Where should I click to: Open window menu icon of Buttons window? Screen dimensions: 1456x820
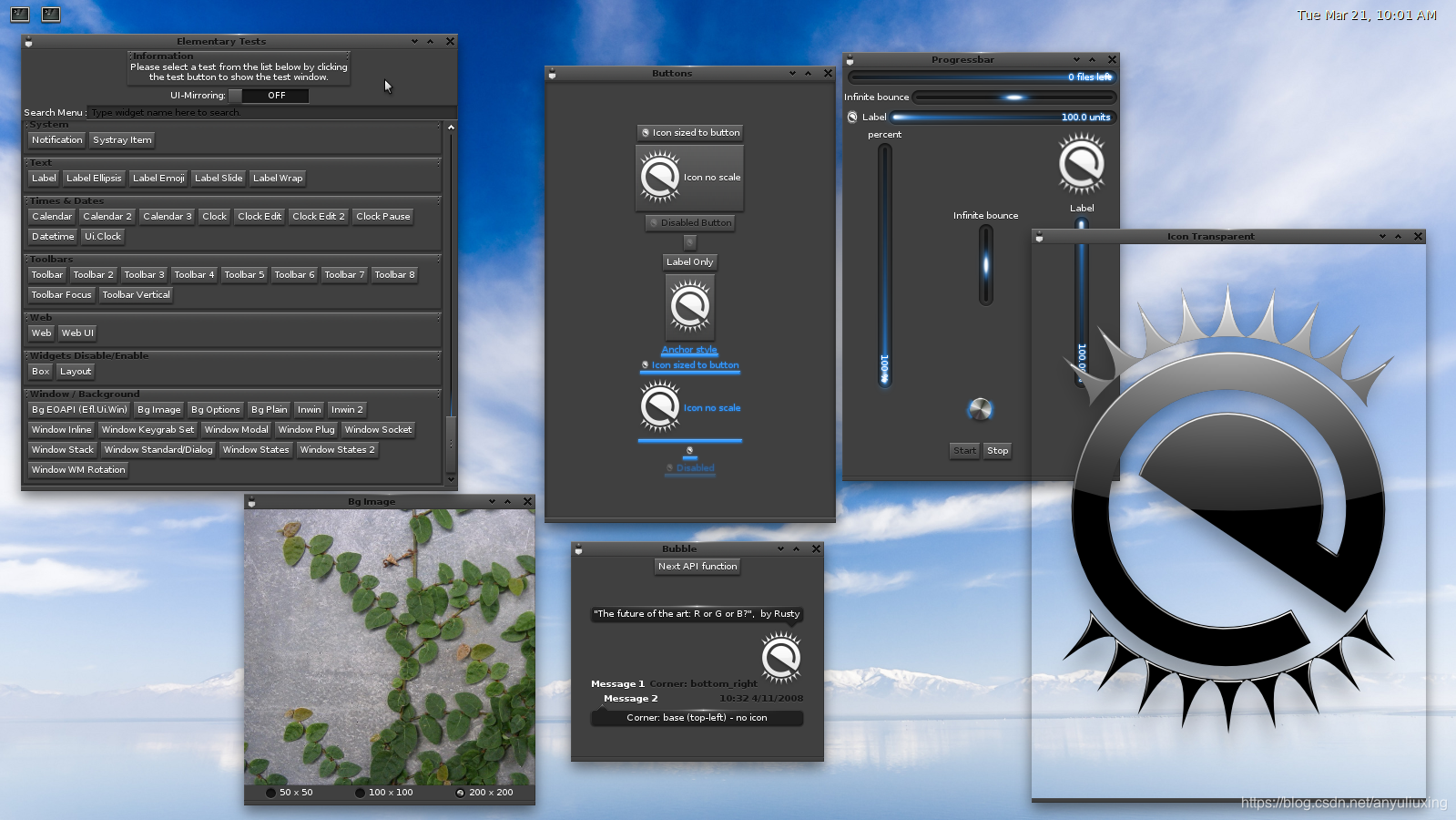tap(552, 74)
